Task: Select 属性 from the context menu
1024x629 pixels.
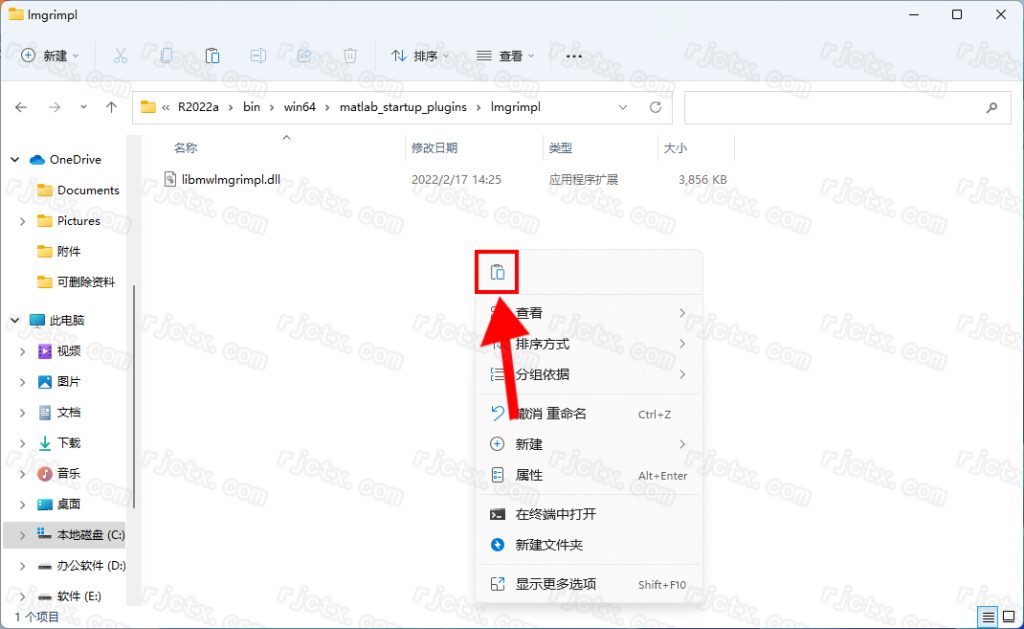Action: tap(529, 475)
